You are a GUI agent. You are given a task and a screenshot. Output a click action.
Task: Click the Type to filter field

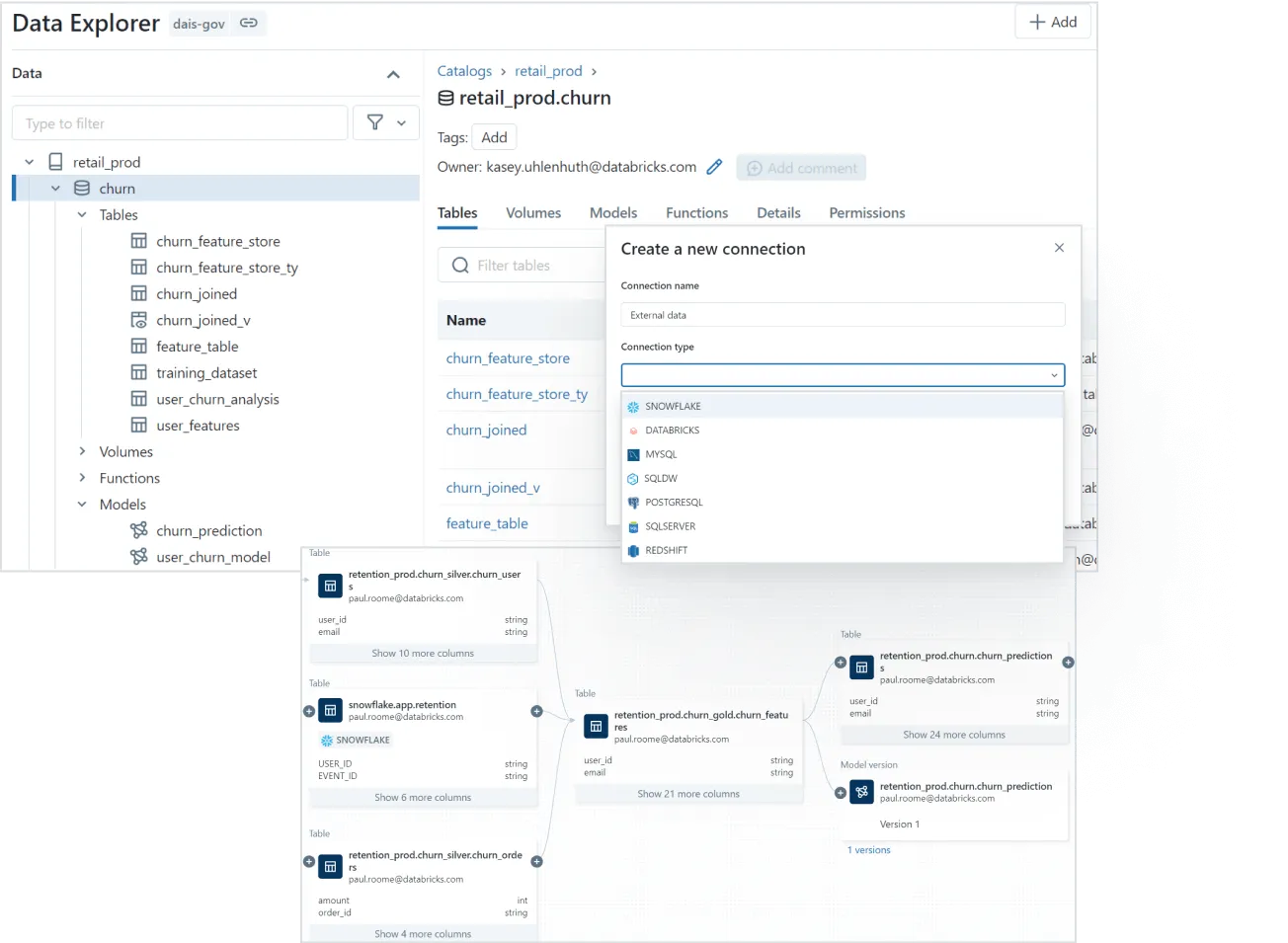pyautogui.click(x=180, y=123)
